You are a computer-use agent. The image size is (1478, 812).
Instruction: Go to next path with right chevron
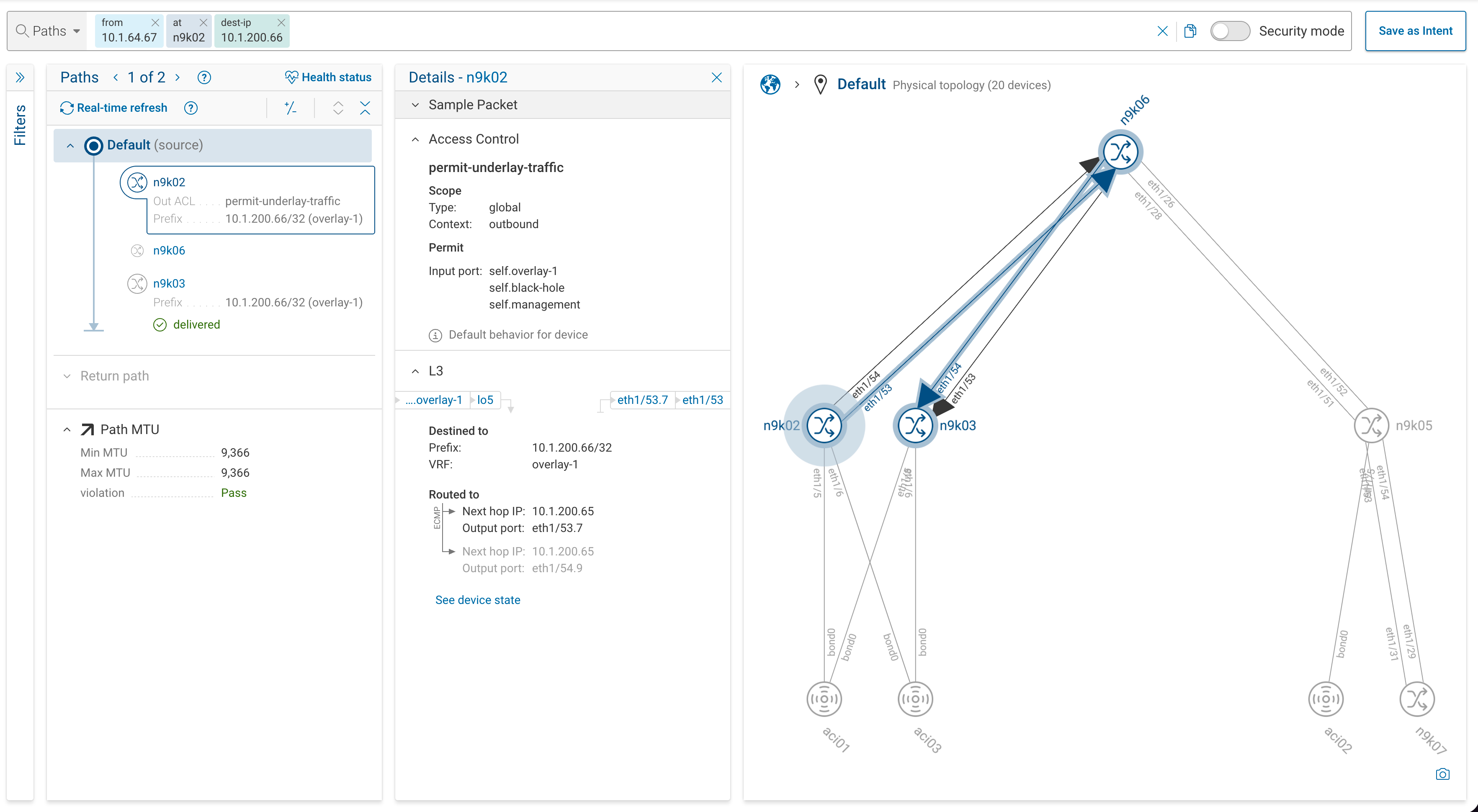coord(178,77)
